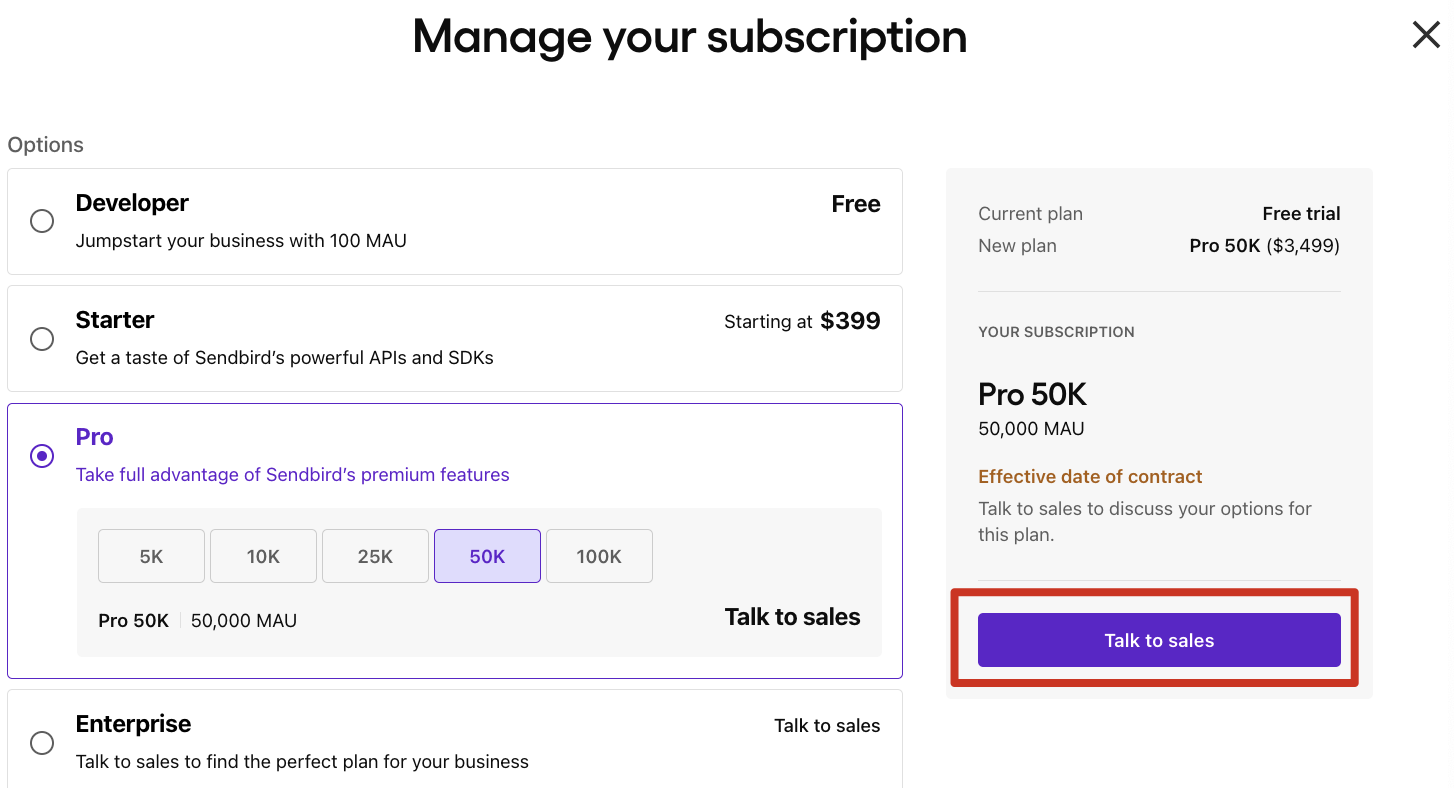Click the purple Talk to sales button
This screenshot has width=1454, height=788.
pos(1158,640)
